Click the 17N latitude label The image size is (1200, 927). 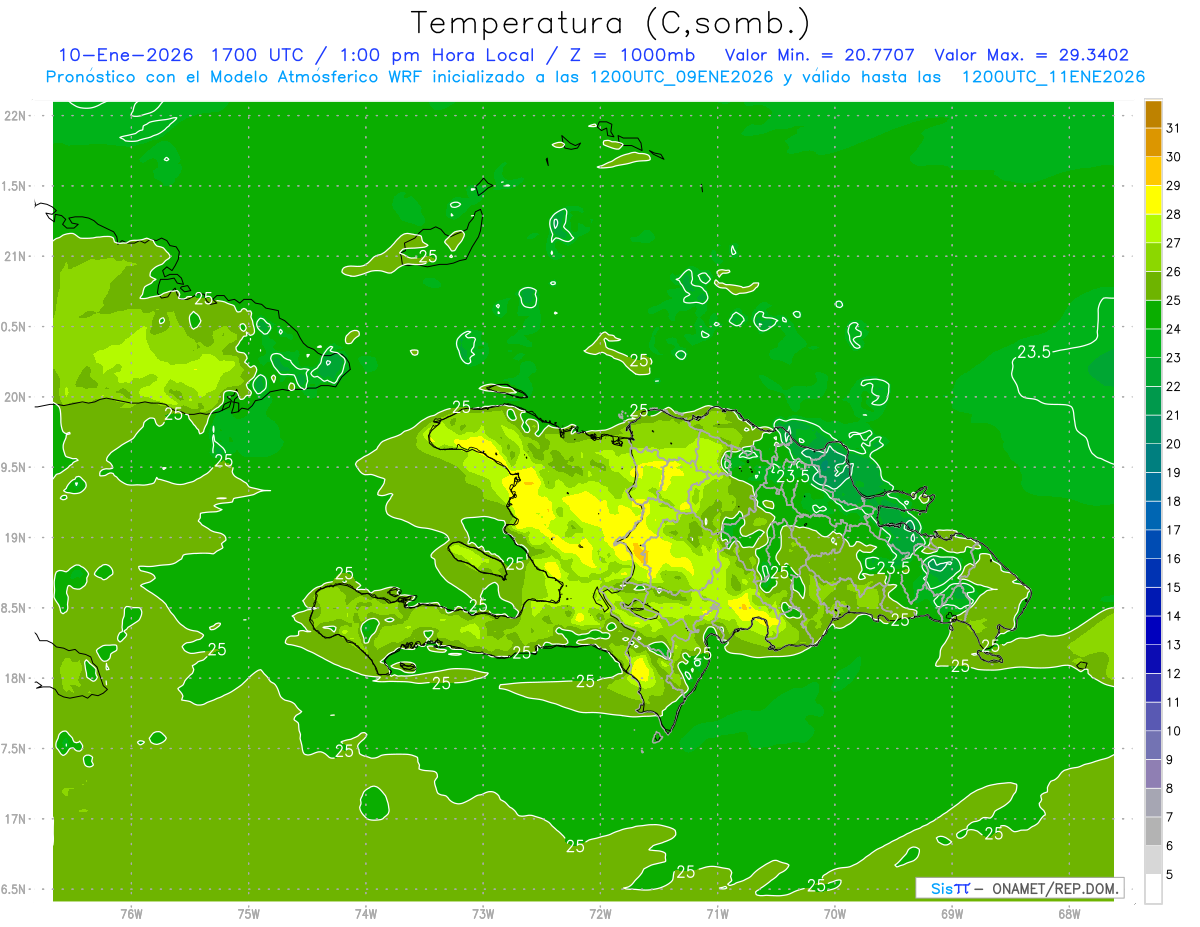[16, 819]
